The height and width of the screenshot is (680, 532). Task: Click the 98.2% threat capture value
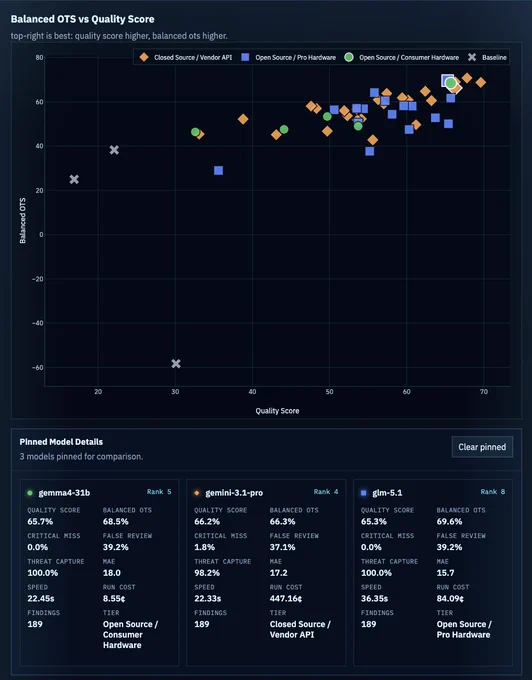pos(207,573)
